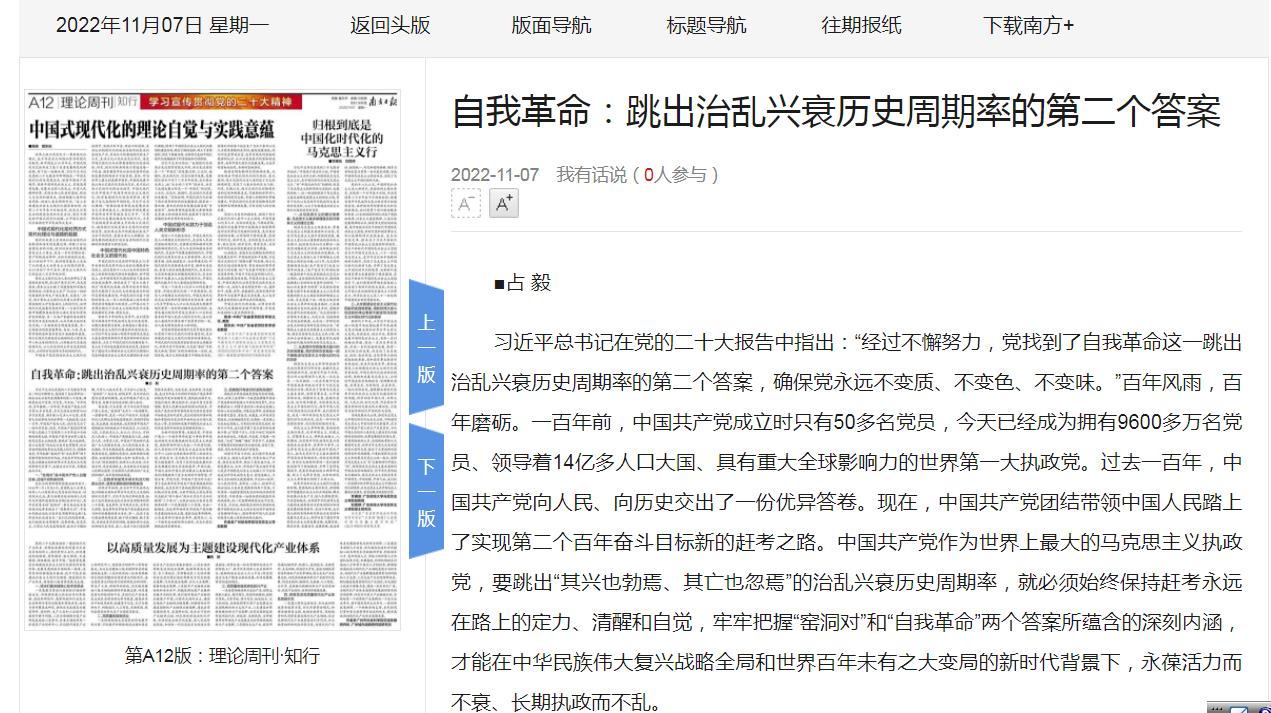Open 版面导航 page navigation menu
The image size is (1271, 713).
551,26
